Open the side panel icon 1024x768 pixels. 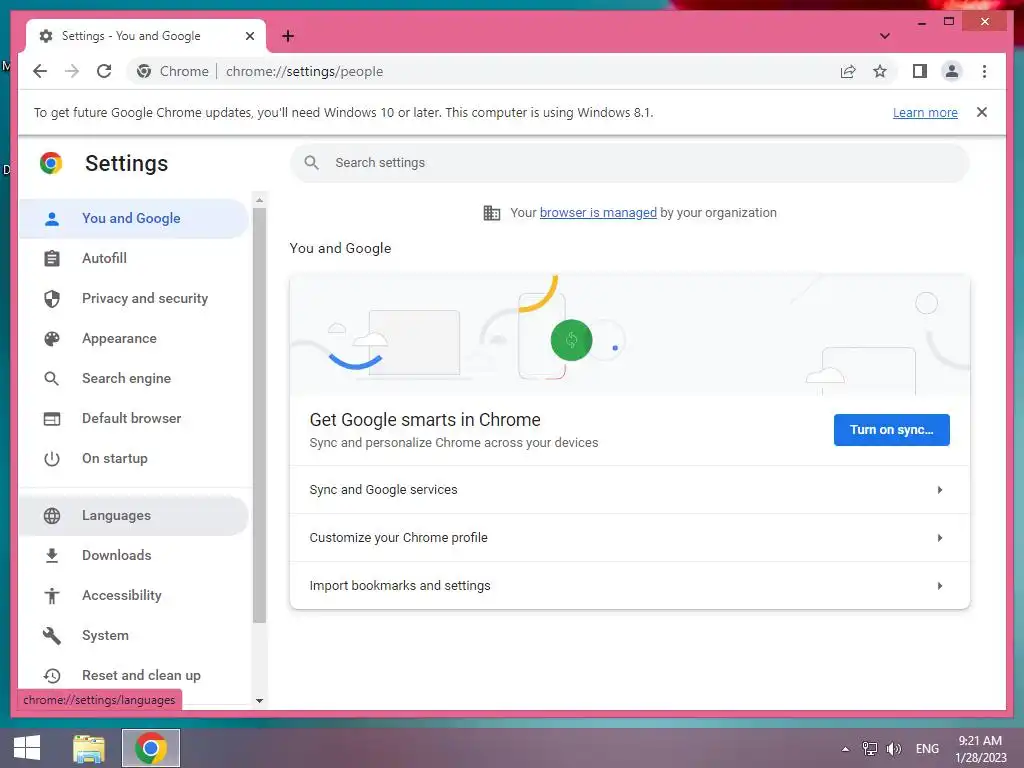pos(920,71)
